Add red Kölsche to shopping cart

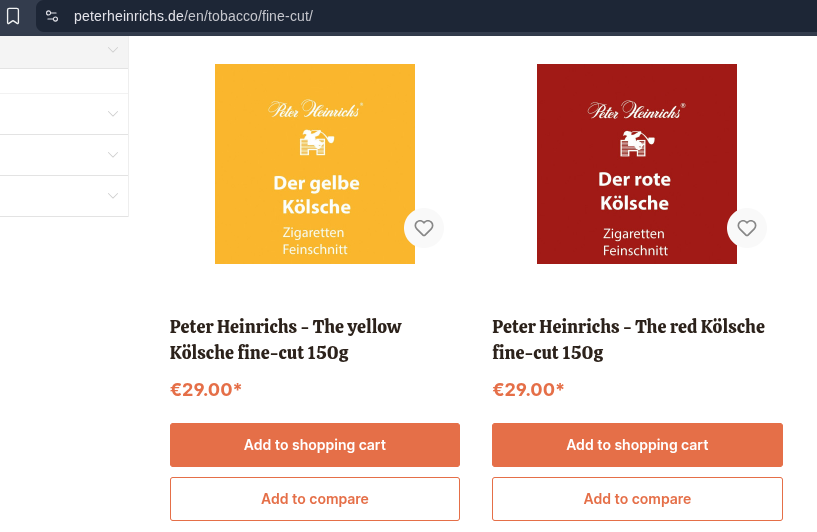click(x=637, y=445)
